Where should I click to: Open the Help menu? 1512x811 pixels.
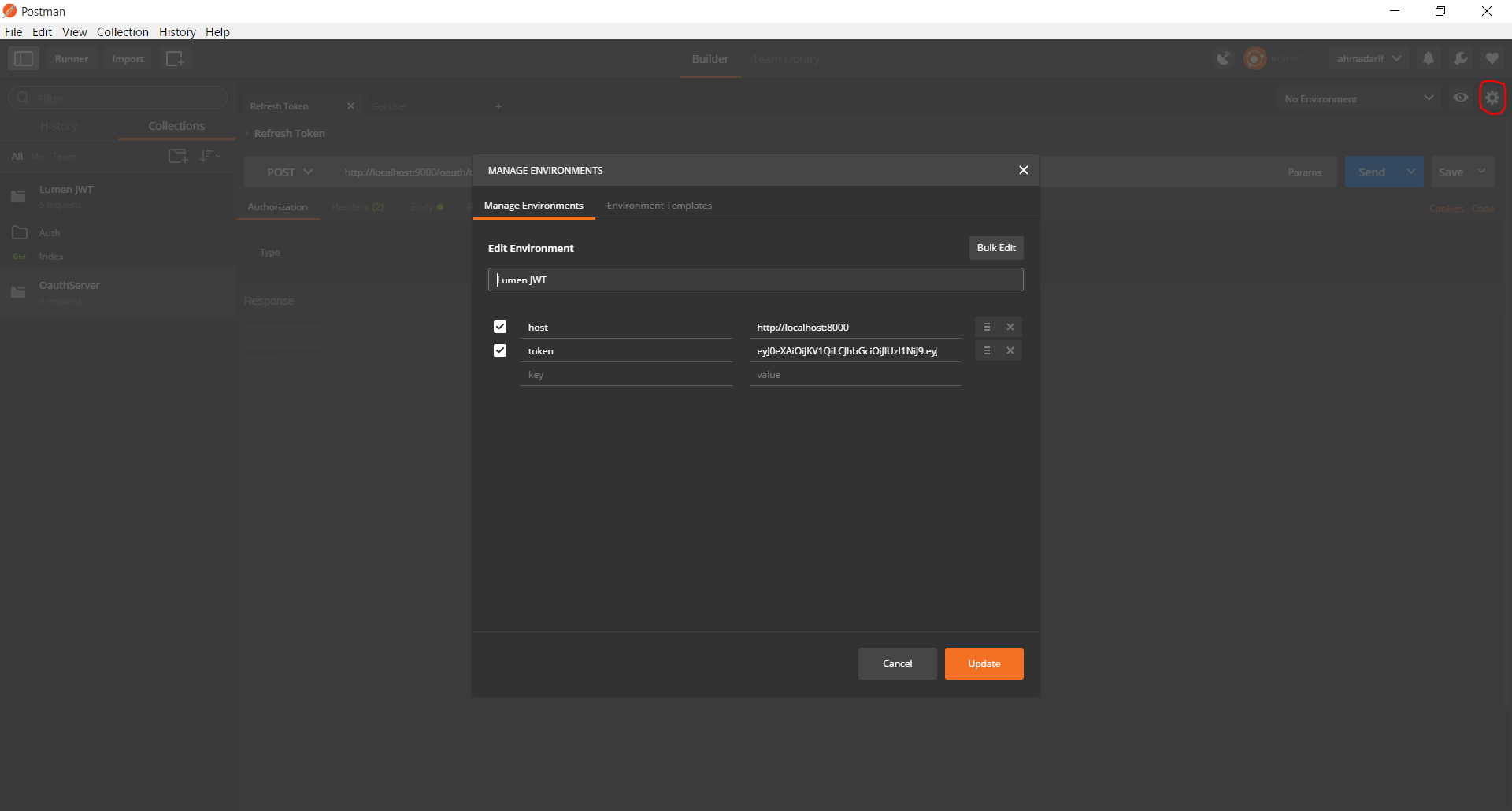click(217, 32)
